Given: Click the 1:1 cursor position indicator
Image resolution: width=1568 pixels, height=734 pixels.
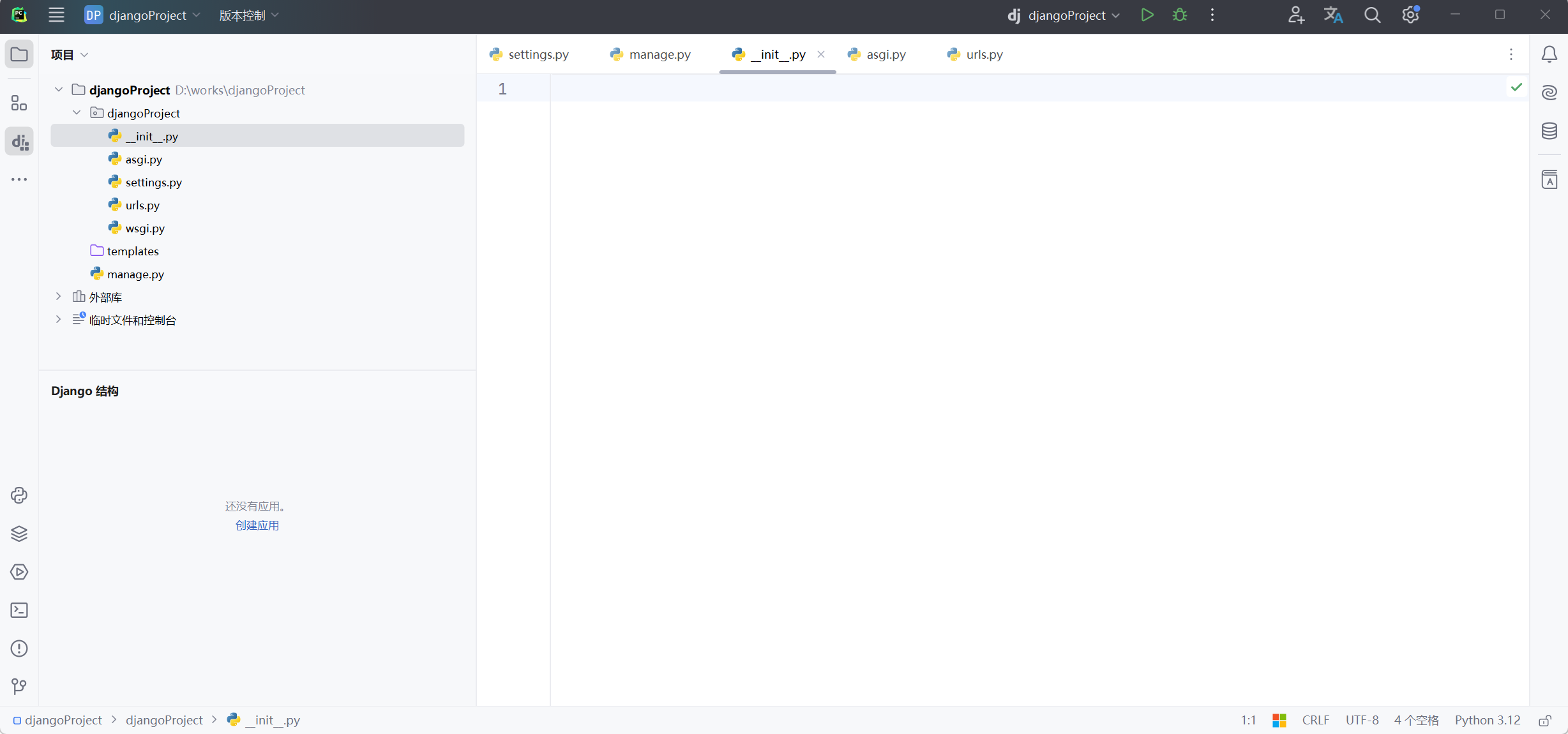Looking at the screenshot, I should (1249, 721).
